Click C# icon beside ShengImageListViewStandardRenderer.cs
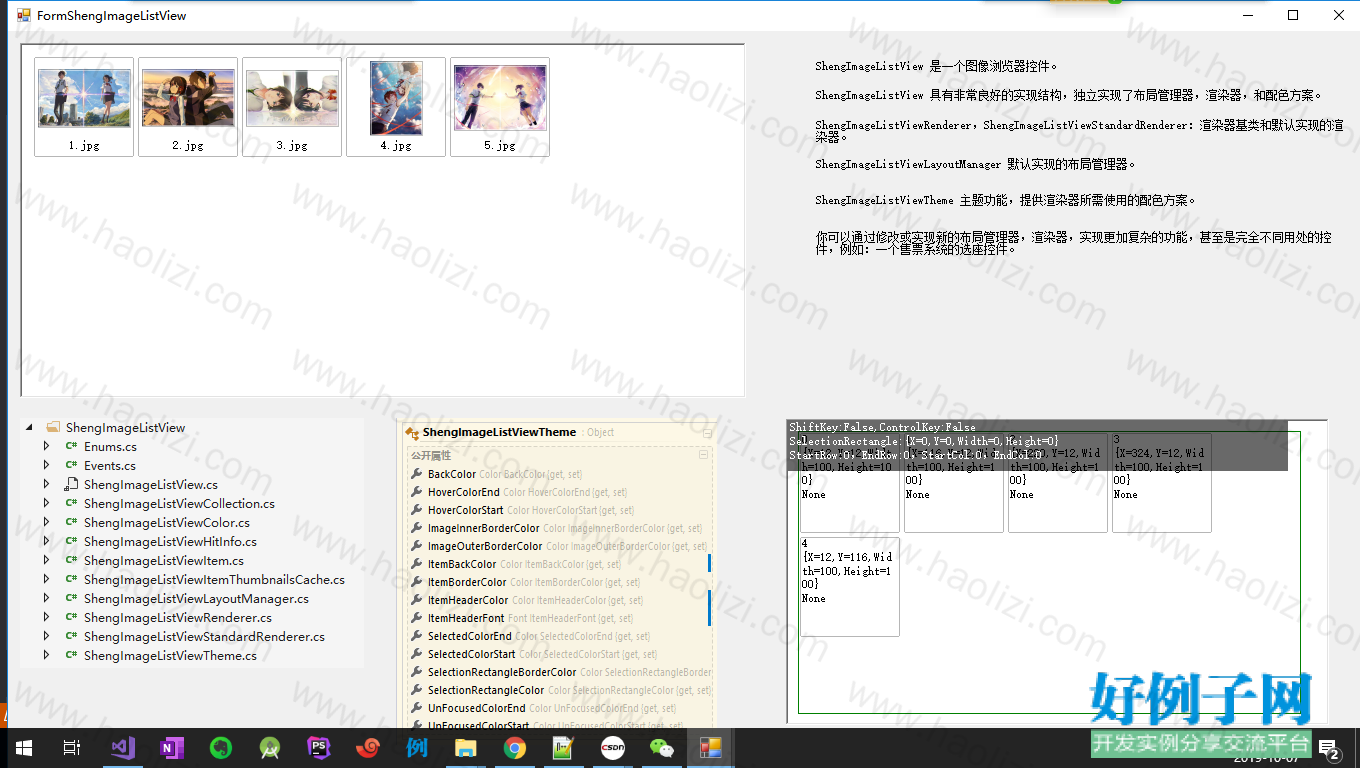This screenshot has width=1360, height=768. tap(71, 636)
